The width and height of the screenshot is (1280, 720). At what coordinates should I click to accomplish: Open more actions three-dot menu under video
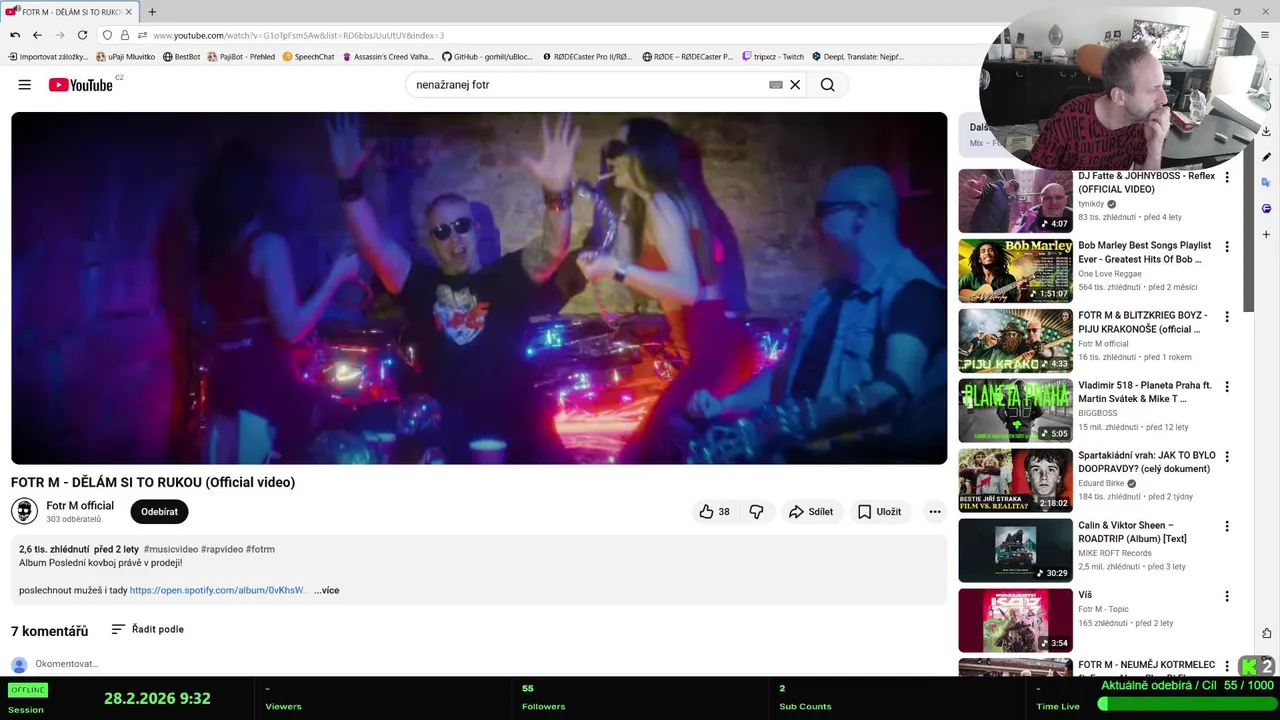tap(935, 512)
